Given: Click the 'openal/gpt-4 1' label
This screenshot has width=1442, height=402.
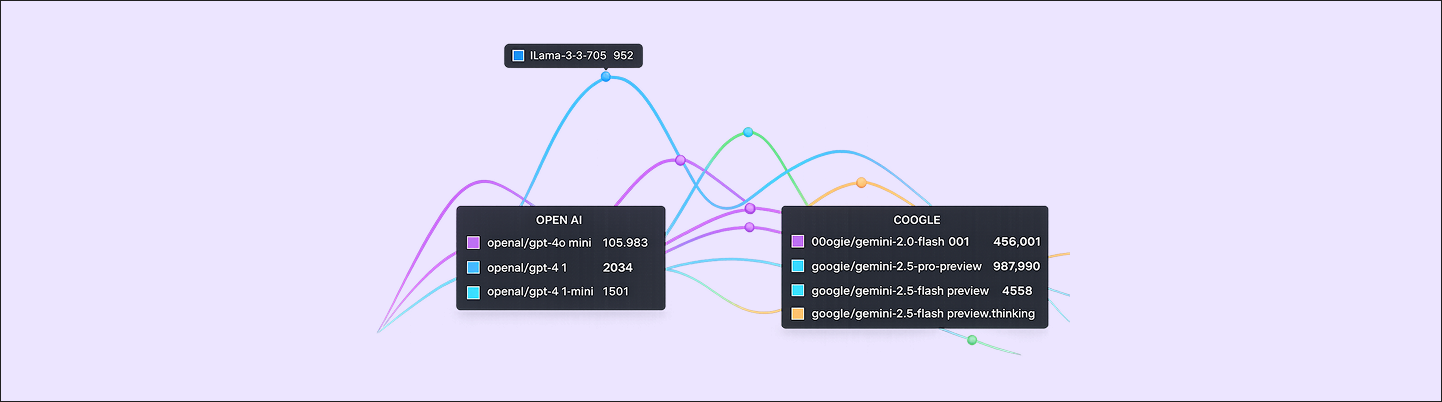Looking at the screenshot, I should pos(527,267).
